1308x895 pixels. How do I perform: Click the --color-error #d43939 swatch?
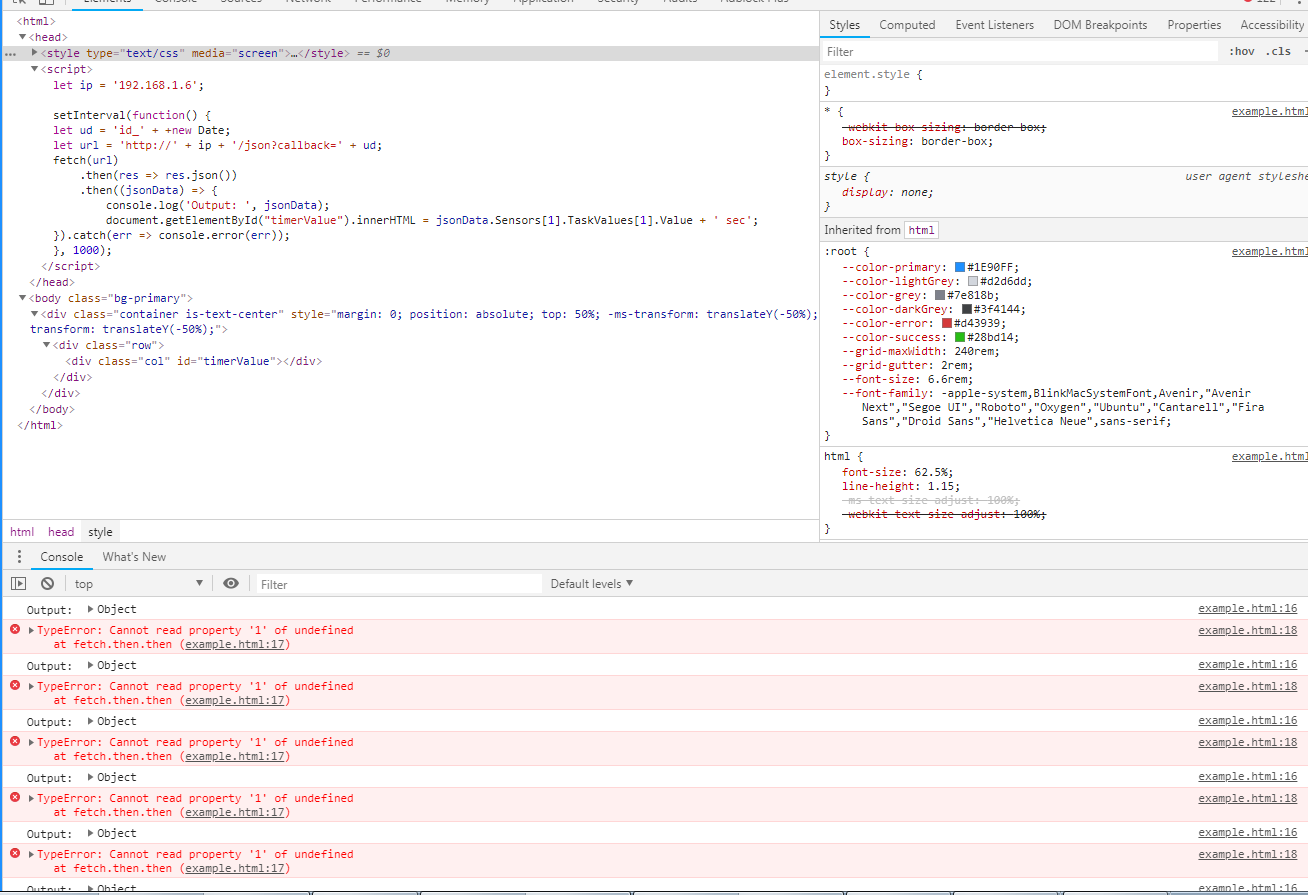[x=947, y=323]
